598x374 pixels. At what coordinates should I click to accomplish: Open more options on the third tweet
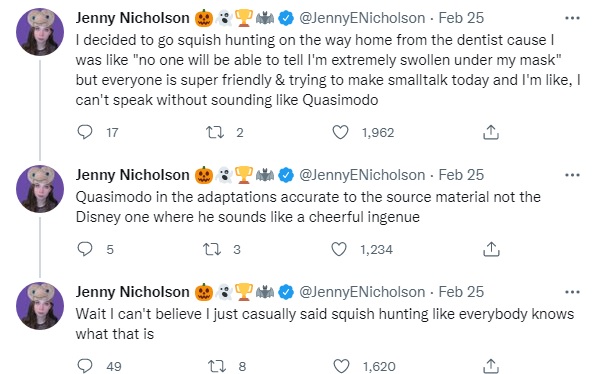point(572,292)
